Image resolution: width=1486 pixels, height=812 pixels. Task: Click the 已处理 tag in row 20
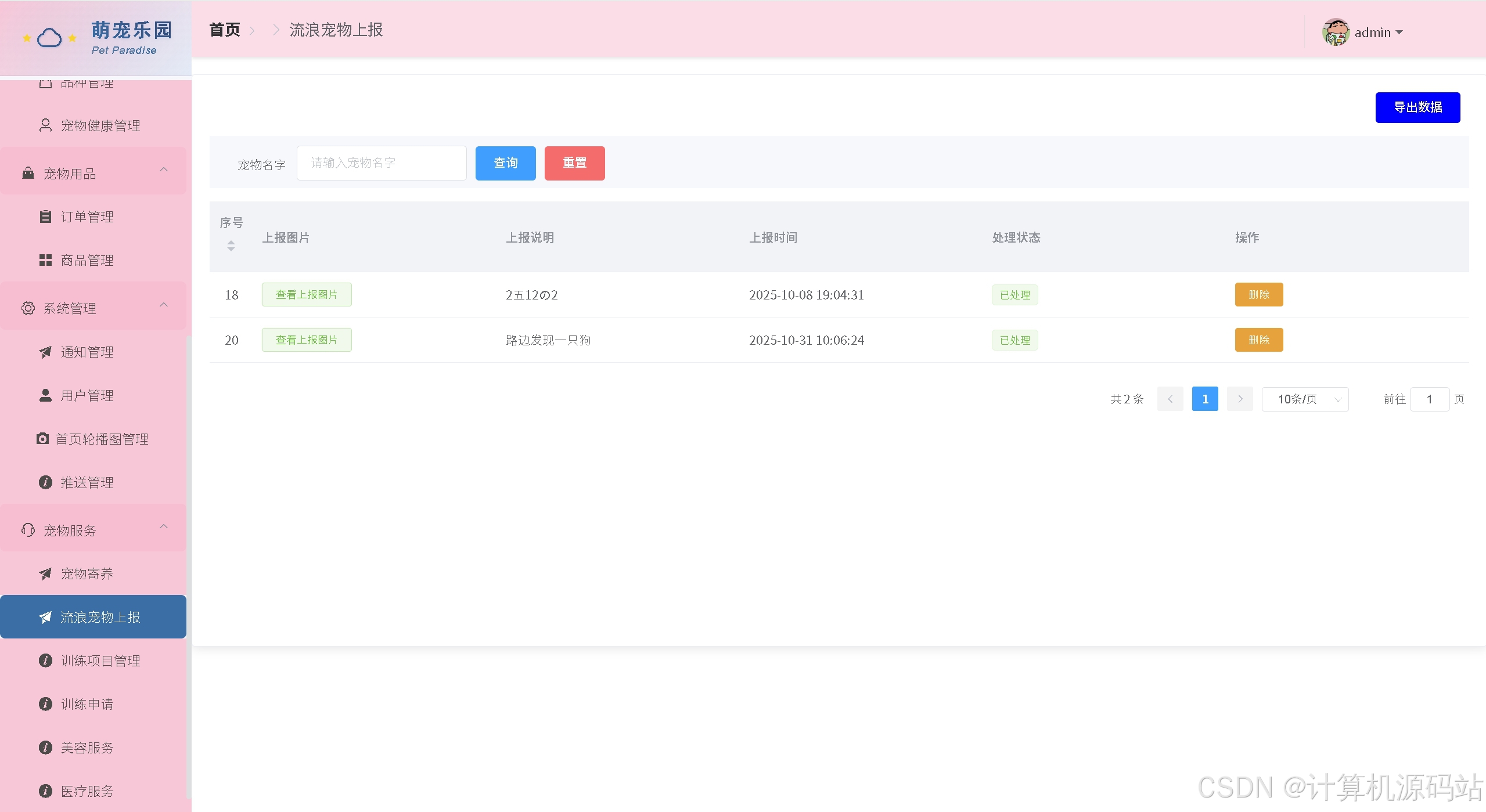[x=1014, y=340]
